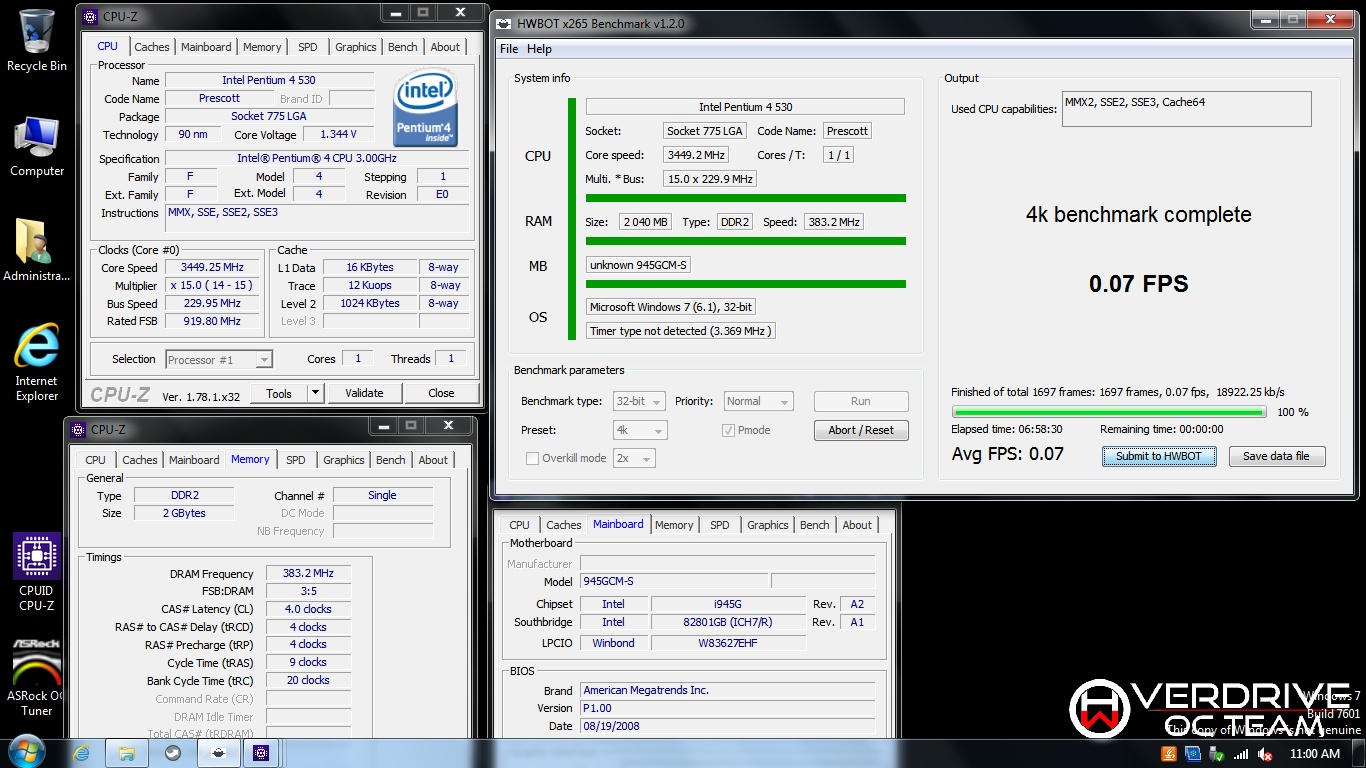Select Graphics tab in the Mainboard CPU-Z window
1366x768 pixels.
[x=768, y=525]
